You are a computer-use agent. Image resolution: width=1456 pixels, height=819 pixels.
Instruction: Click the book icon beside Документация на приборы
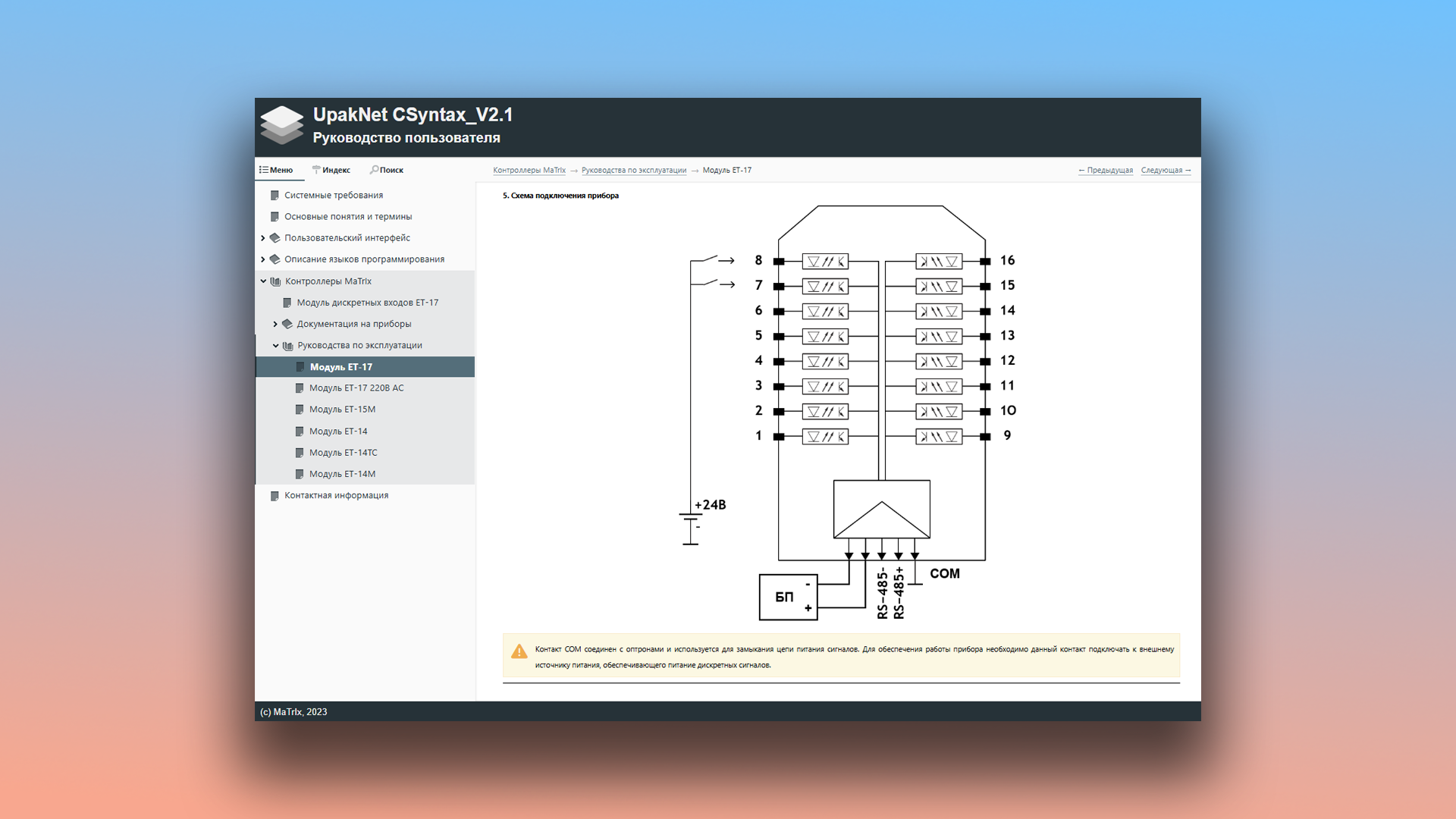[x=287, y=324]
